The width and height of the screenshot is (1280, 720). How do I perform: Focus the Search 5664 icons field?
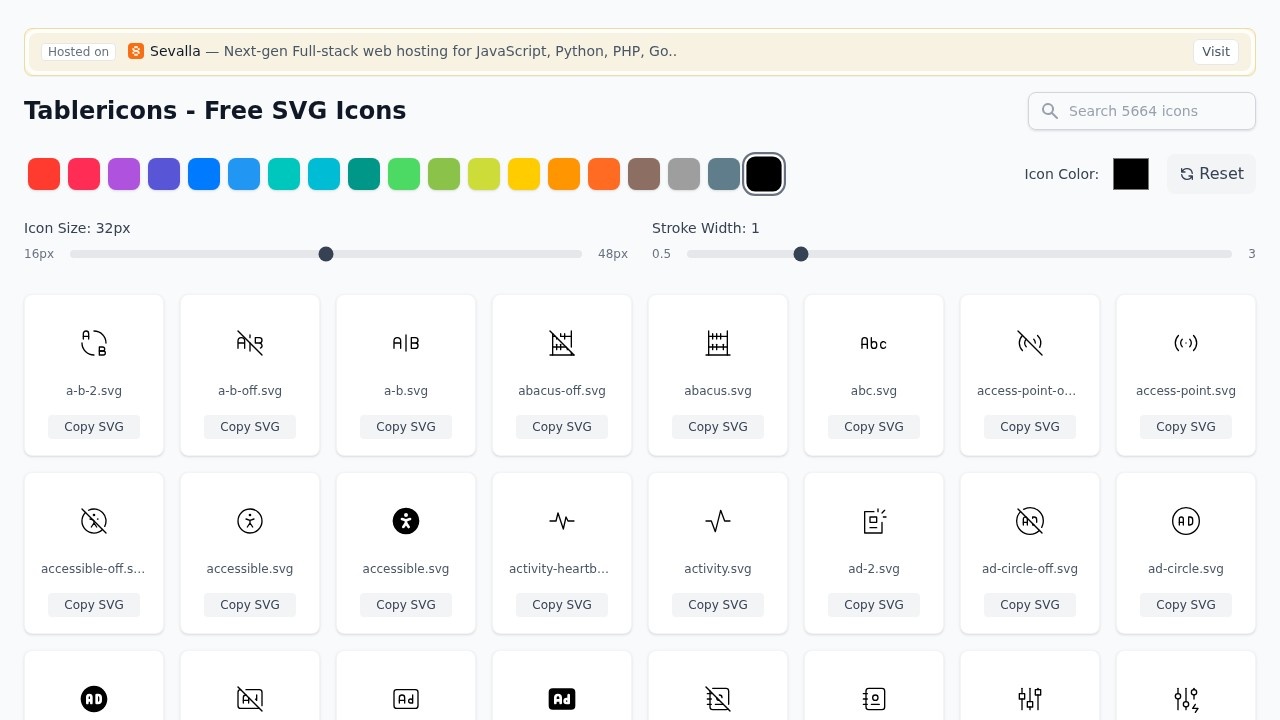click(x=1142, y=111)
